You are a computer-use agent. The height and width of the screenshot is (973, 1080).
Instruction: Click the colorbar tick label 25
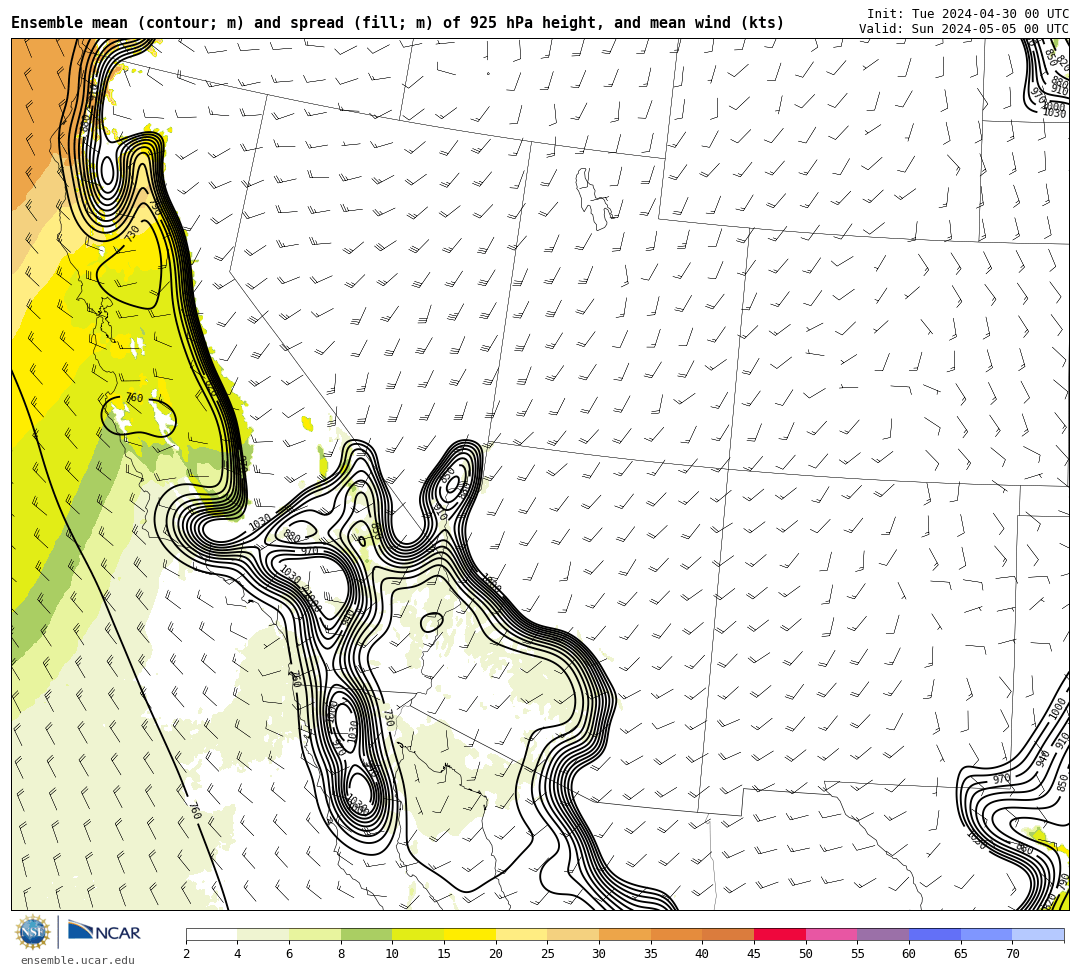coord(548,954)
